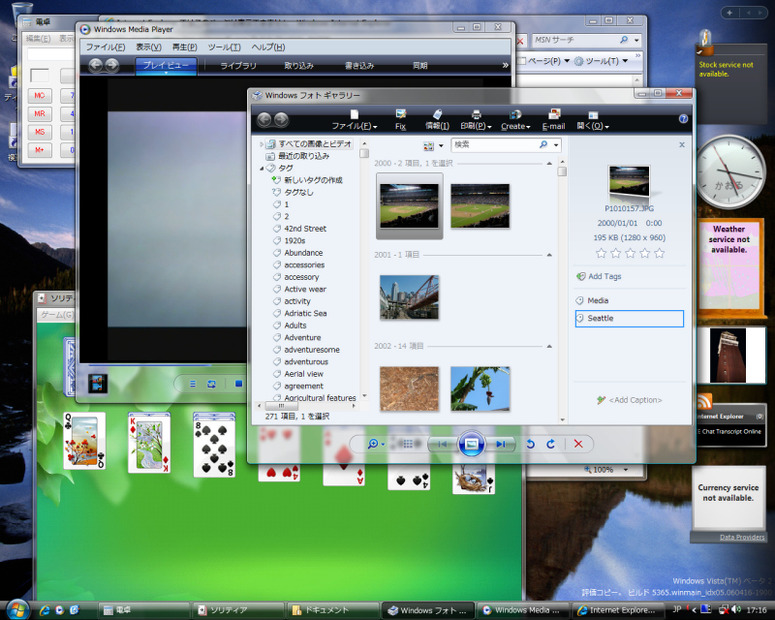Screen dimensions: 775x620
Task: Switch to 書き込み tab in Media Player
Action: (x=359, y=65)
